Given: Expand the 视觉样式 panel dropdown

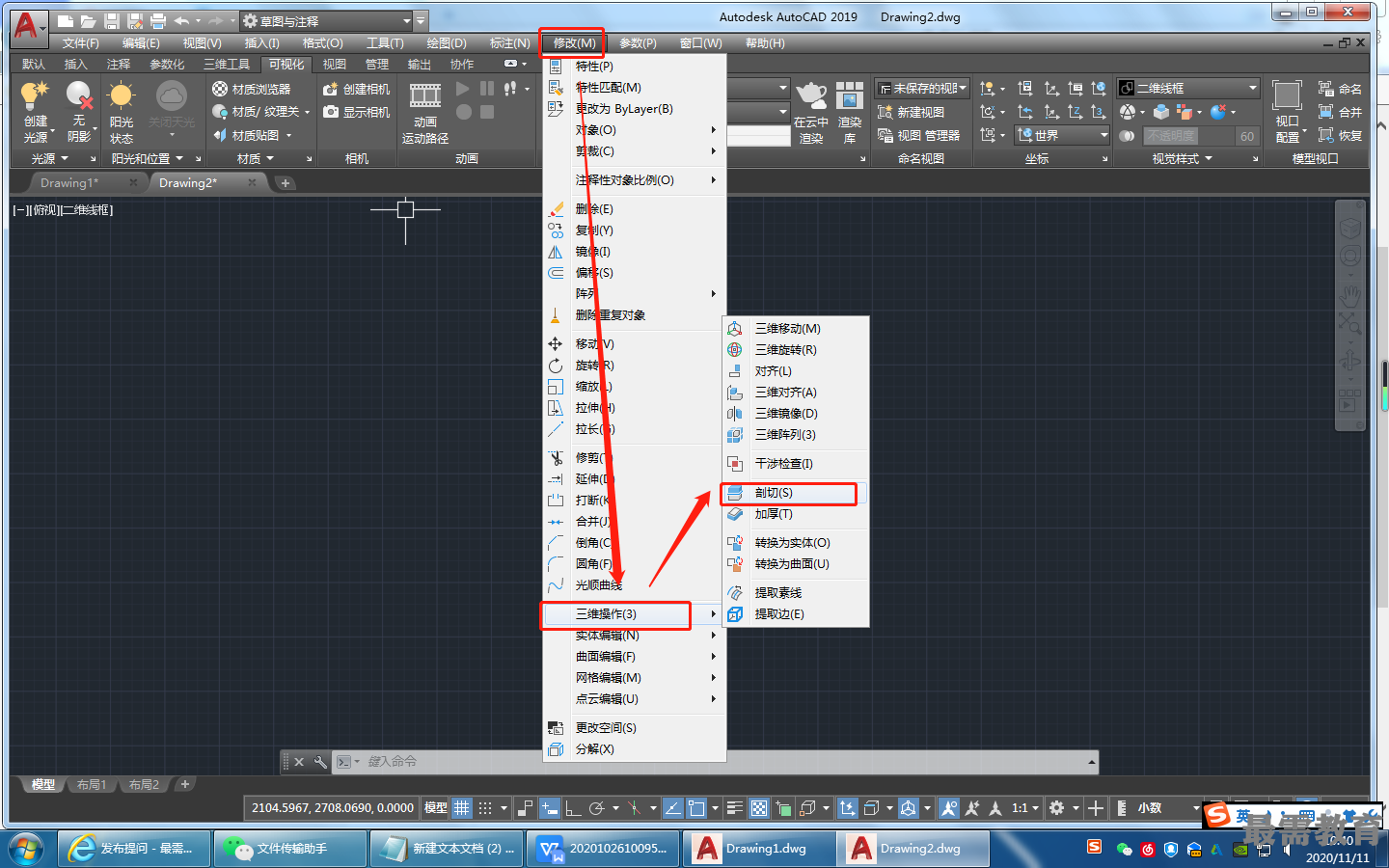Looking at the screenshot, I should click(x=1183, y=158).
